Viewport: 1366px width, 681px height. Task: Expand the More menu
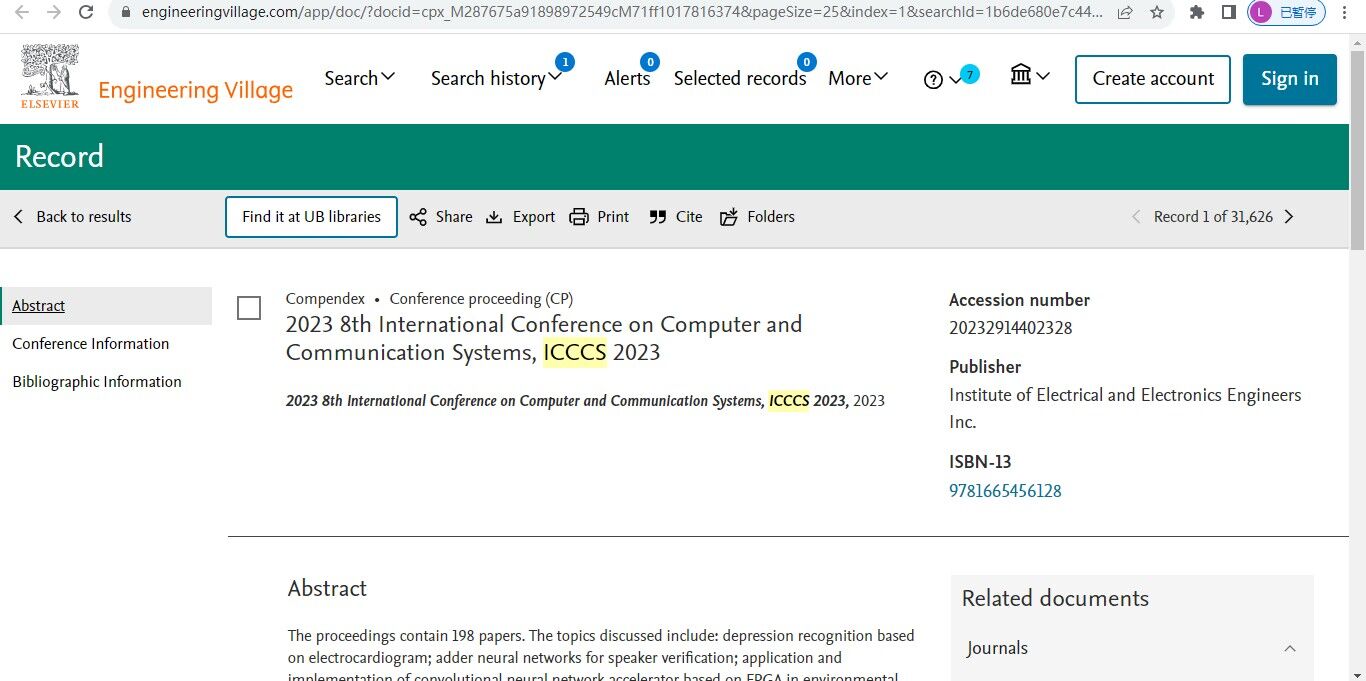pos(858,78)
